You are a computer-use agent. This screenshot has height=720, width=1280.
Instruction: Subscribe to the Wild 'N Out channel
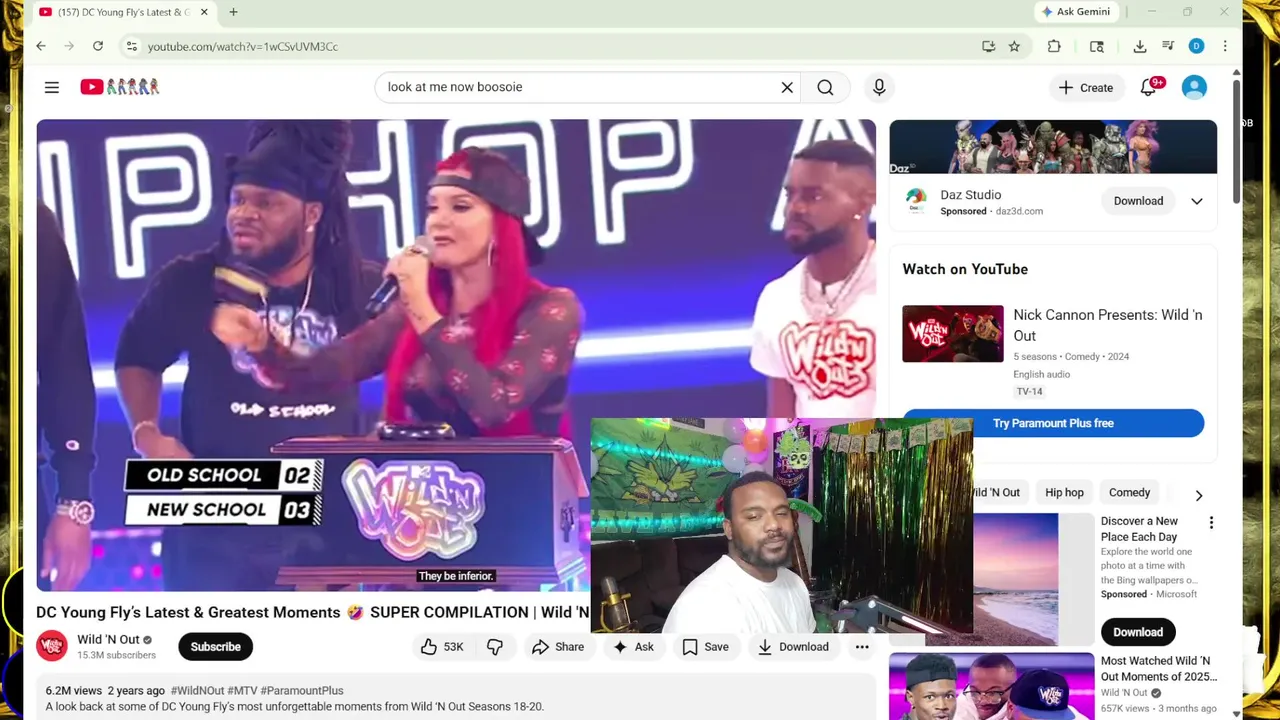click(x=215, y=647)
